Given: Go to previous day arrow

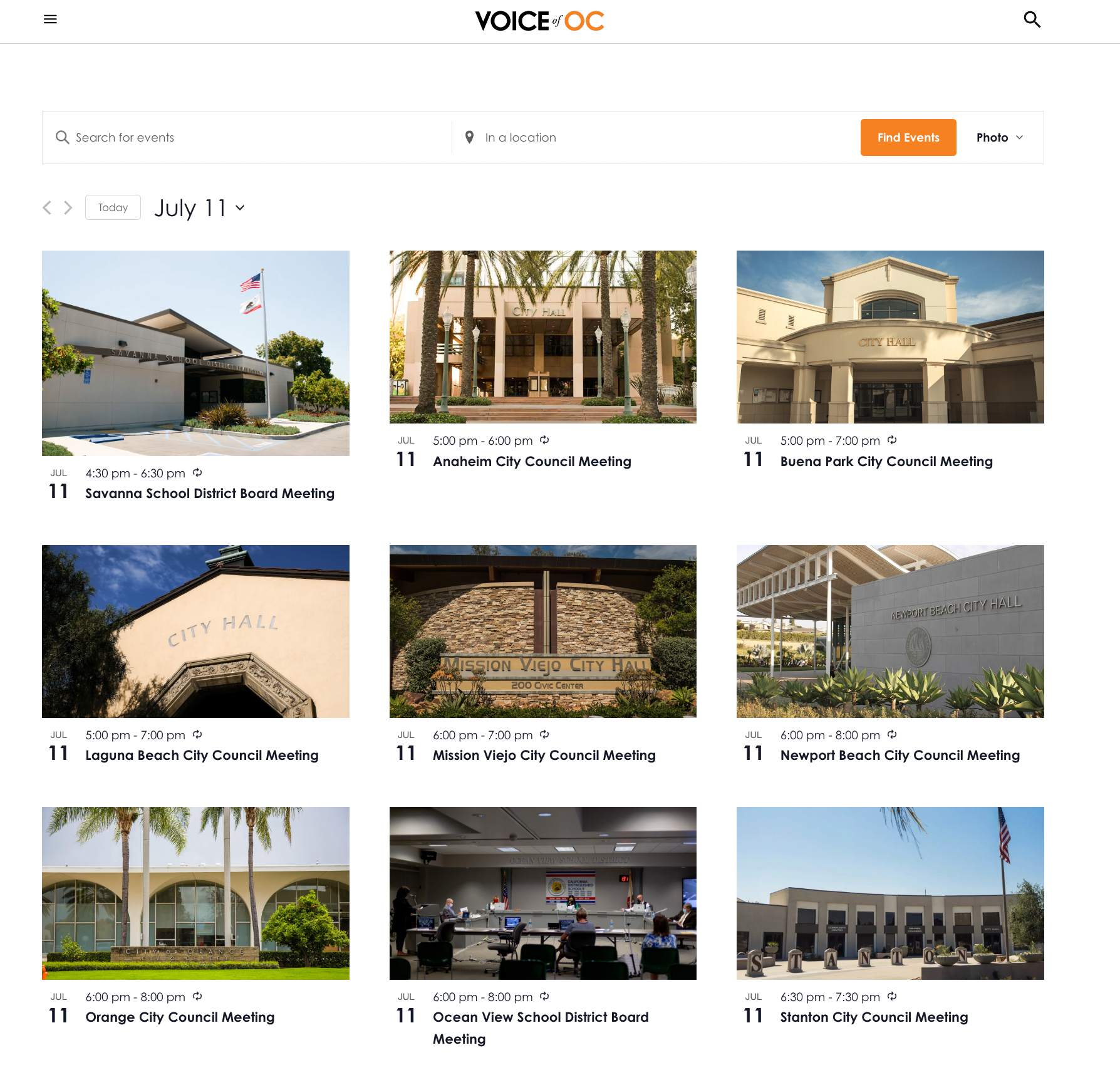Looking at the screenshot, I should [x=47, y=207].
